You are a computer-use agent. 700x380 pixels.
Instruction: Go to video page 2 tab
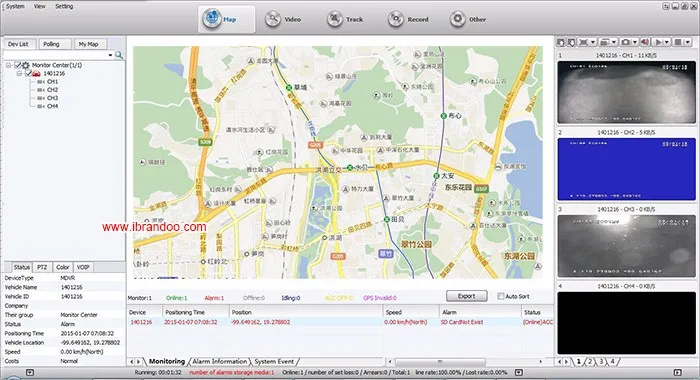point(590,361)
